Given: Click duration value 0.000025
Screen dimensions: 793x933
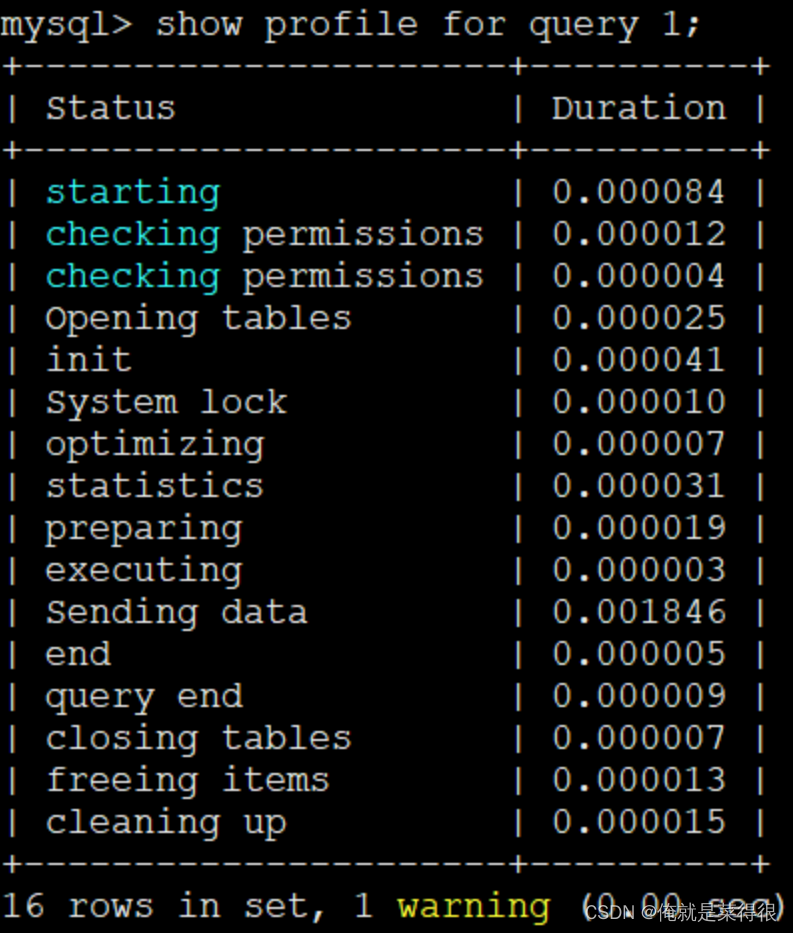Looking at the screenshot, I should (639, 317).
